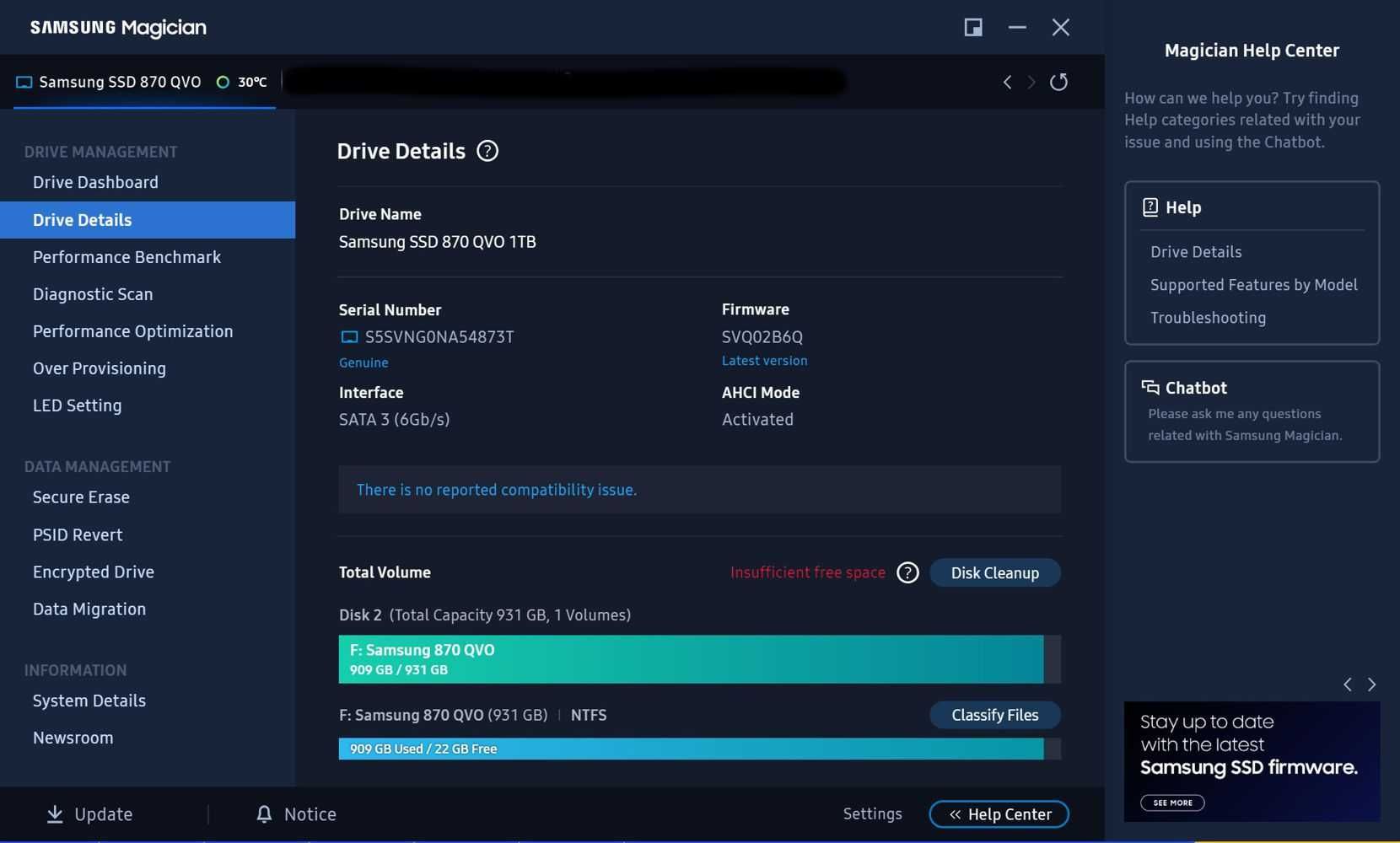Open Settings
The image size is (1400, 843).
click(872, 814)
